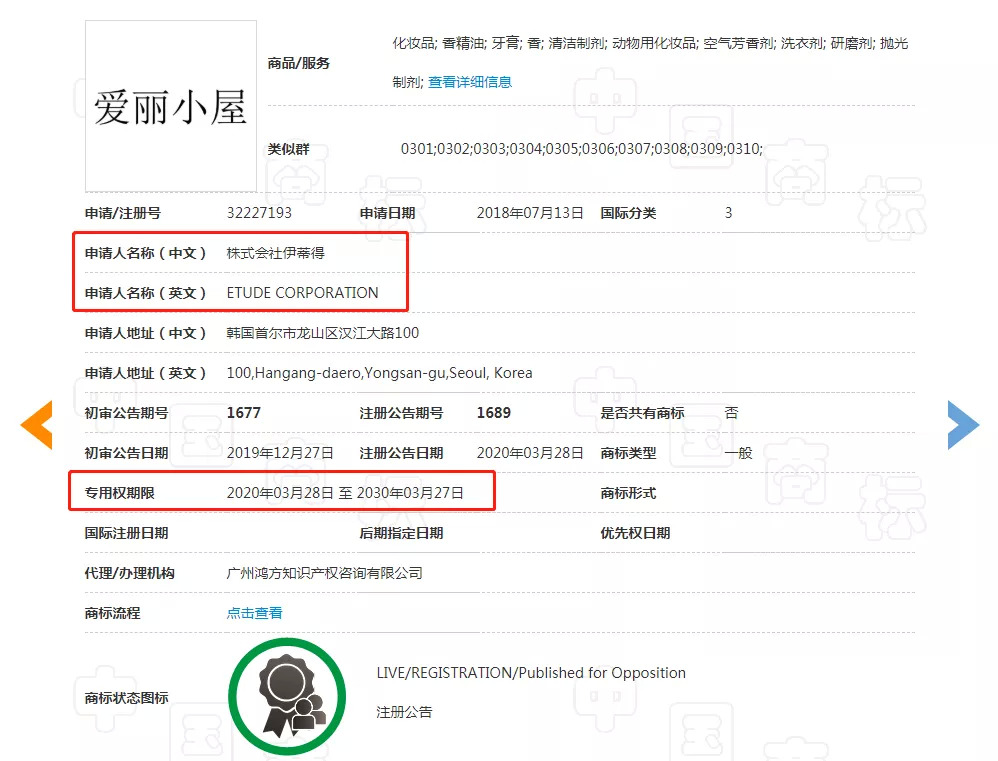Click the 国际注册日期 label
Screen dimensions: 998x761
pyautogui.click(x=127, y=533)
